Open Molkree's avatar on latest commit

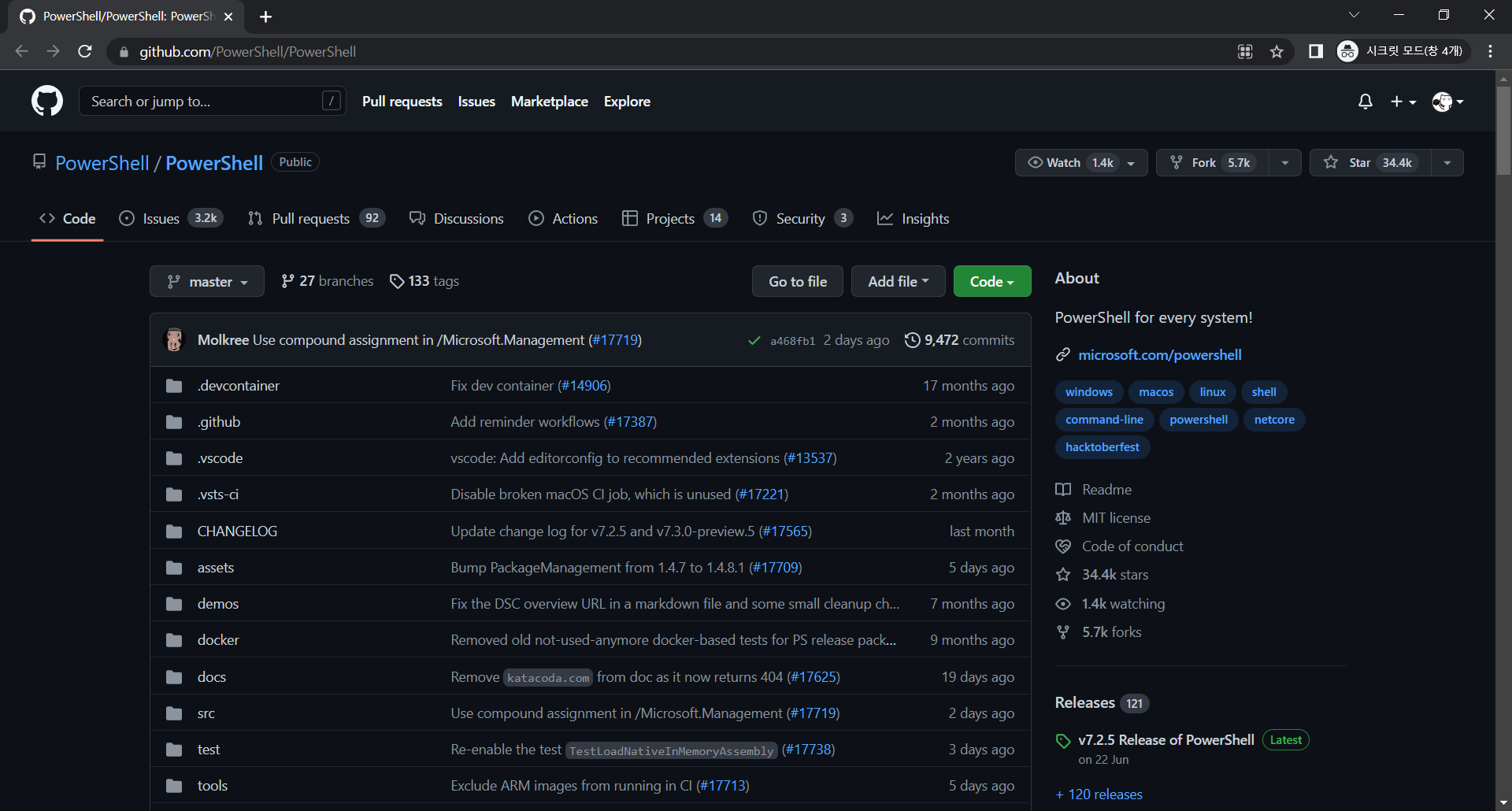174,340
